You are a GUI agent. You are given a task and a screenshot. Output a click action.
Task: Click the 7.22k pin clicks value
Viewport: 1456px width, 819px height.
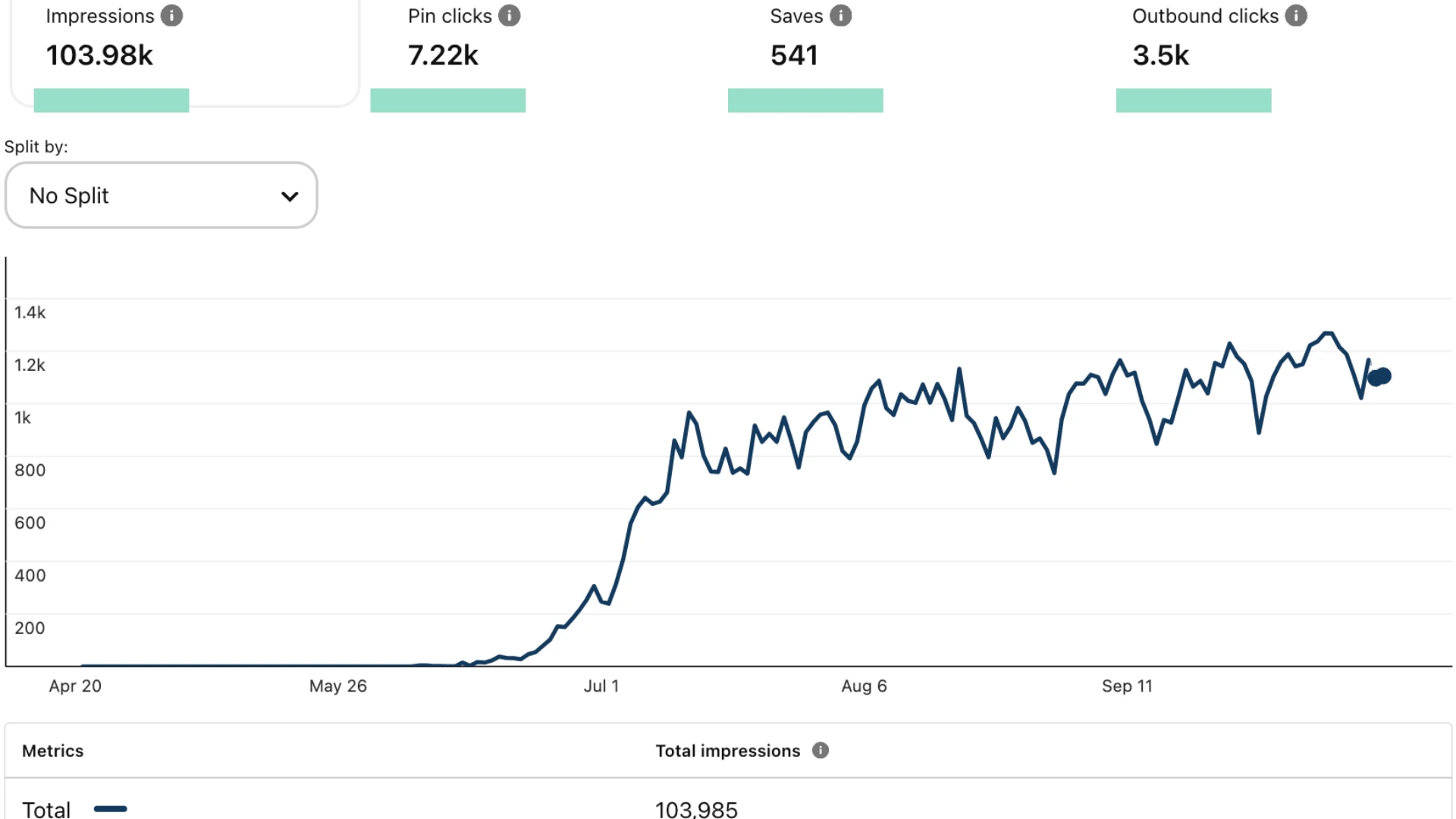443,55
